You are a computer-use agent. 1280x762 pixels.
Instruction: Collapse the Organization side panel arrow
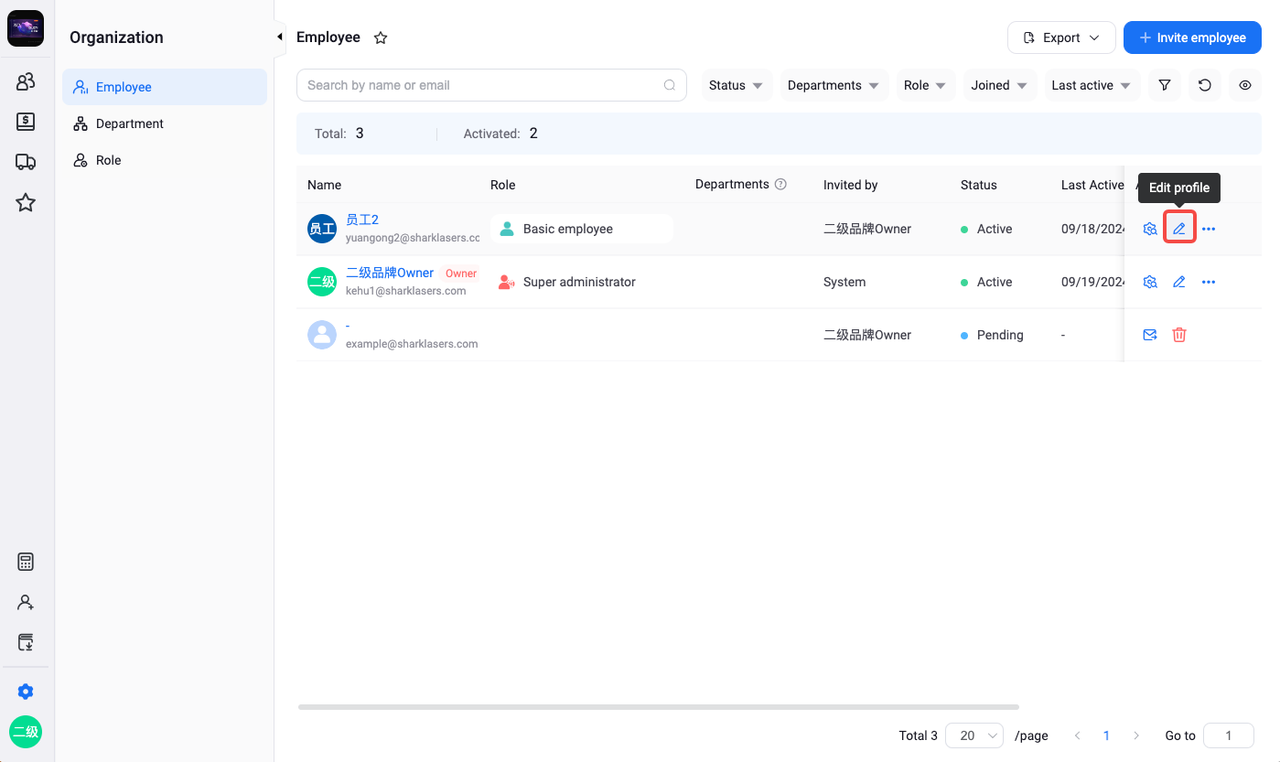click(279, 37)
